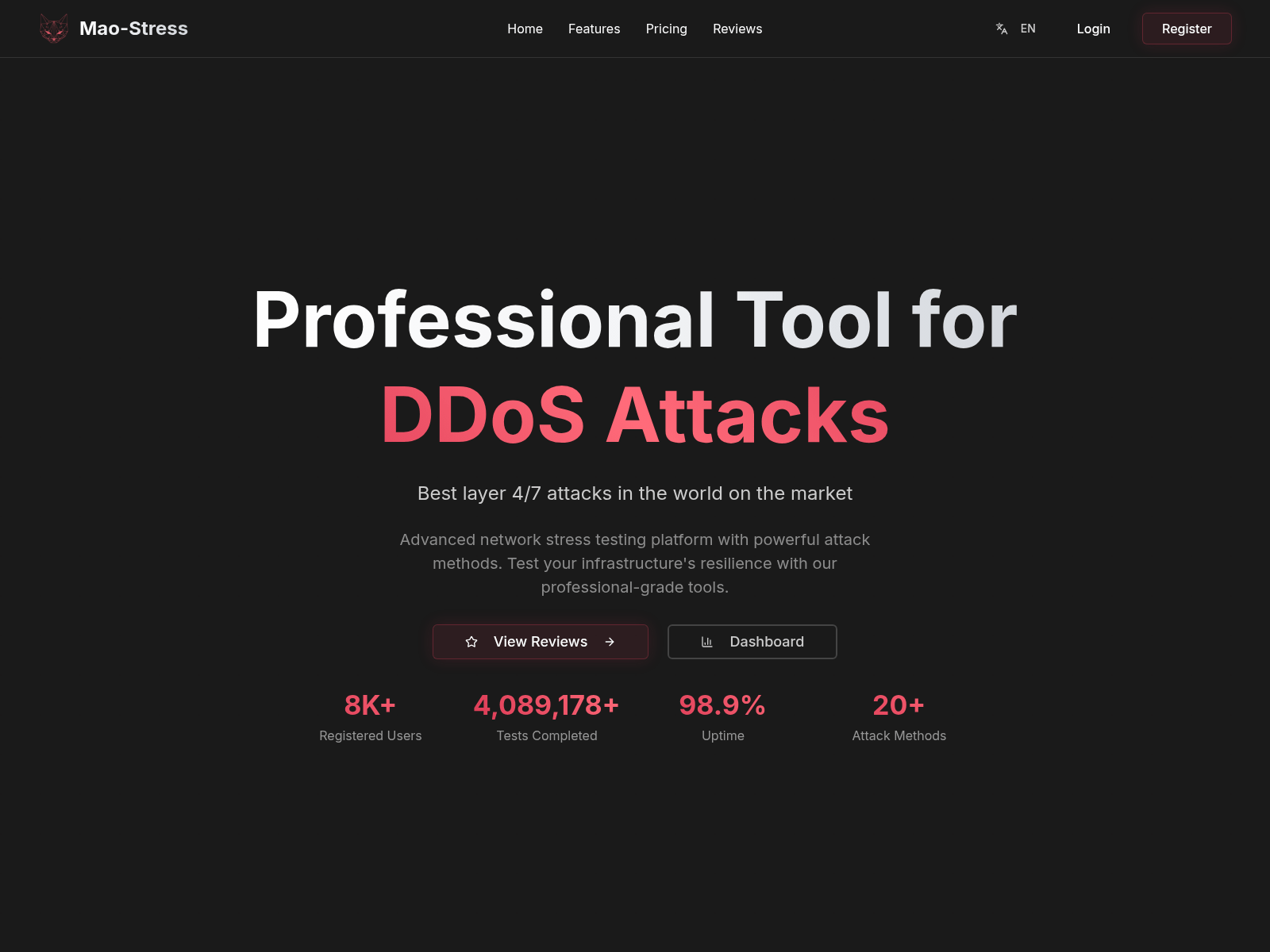Screen dimensions: 1270x952
Task: Go to the Home nav item
Action: 525,29
